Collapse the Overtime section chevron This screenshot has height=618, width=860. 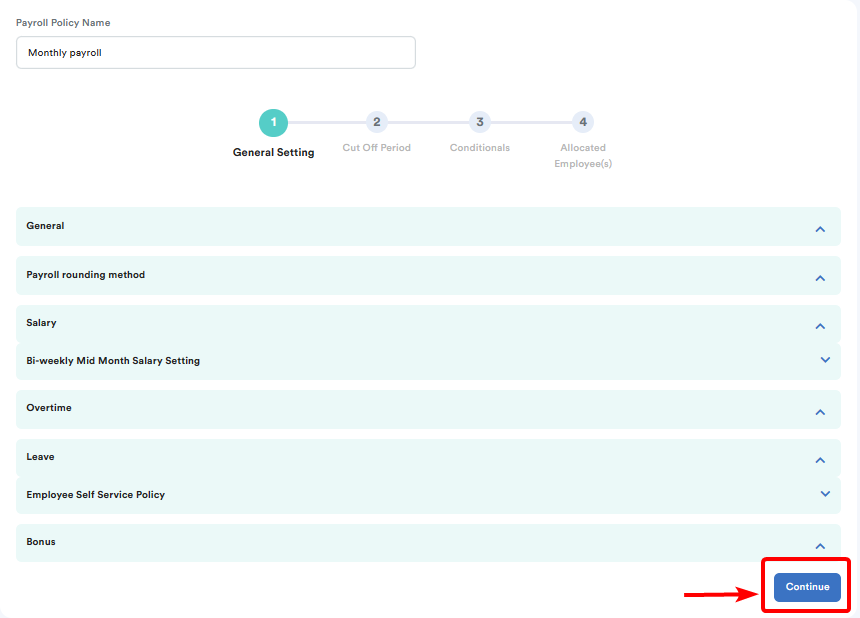820,412
